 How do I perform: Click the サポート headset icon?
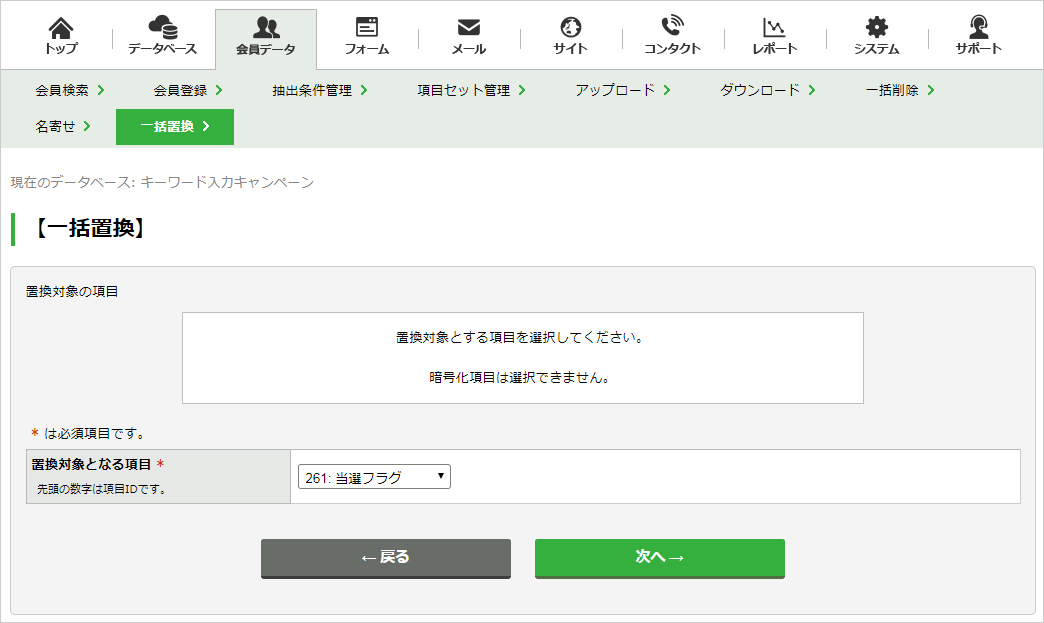pyautogui.click(x=978, y=27)
